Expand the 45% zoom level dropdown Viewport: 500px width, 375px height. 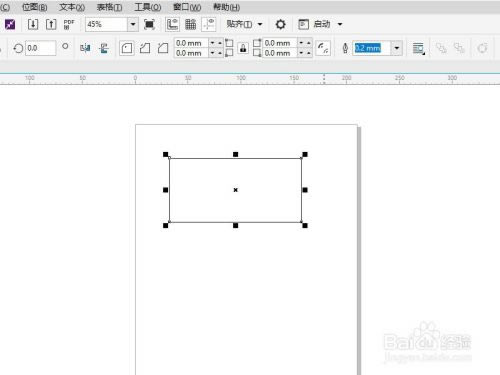tap(133, 24)
